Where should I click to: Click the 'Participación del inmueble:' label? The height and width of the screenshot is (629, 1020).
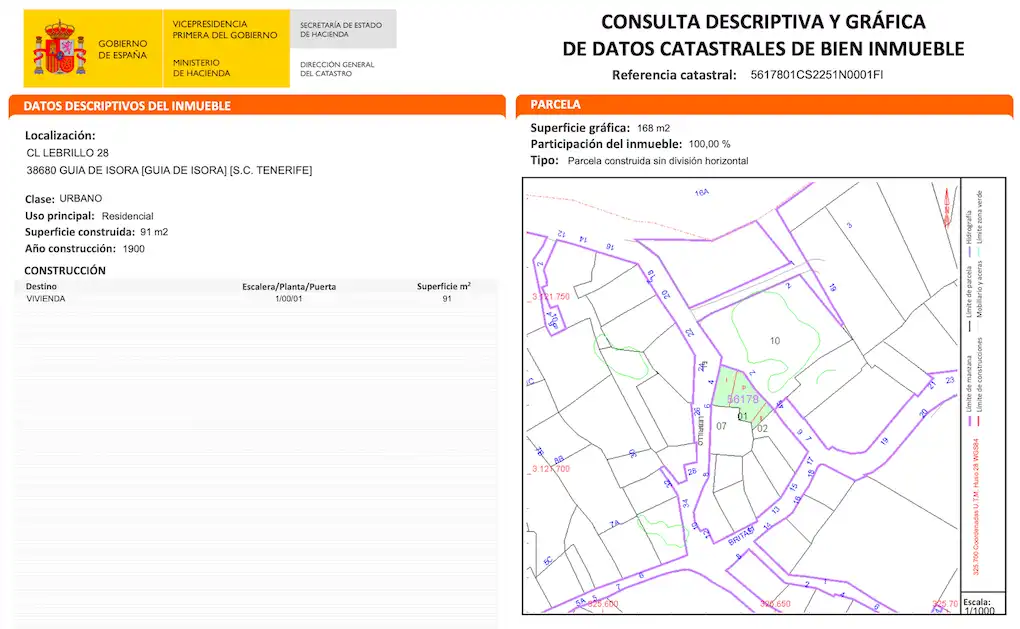pos(606,144)
